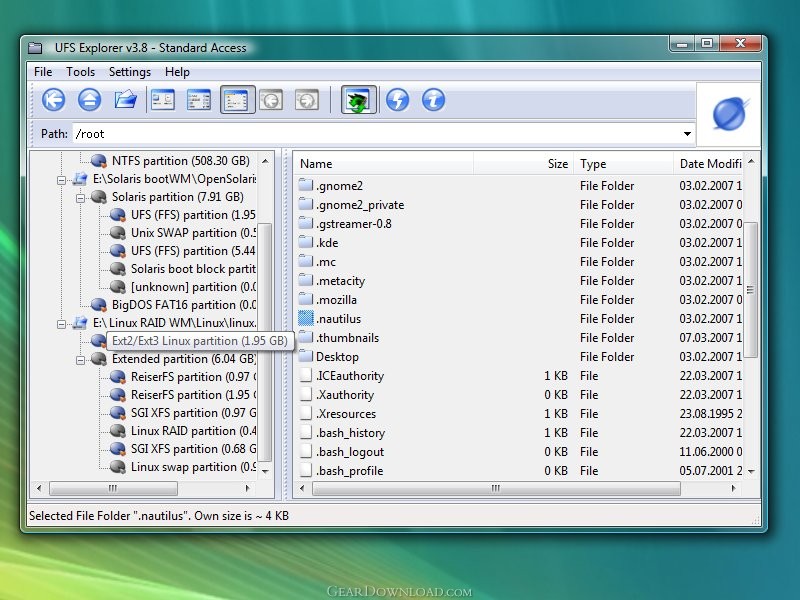Click disk icon beside Solaris partition (7.91 GB)
The width and height of the screenshot is (800, 600).
click(x=98, y=197)
